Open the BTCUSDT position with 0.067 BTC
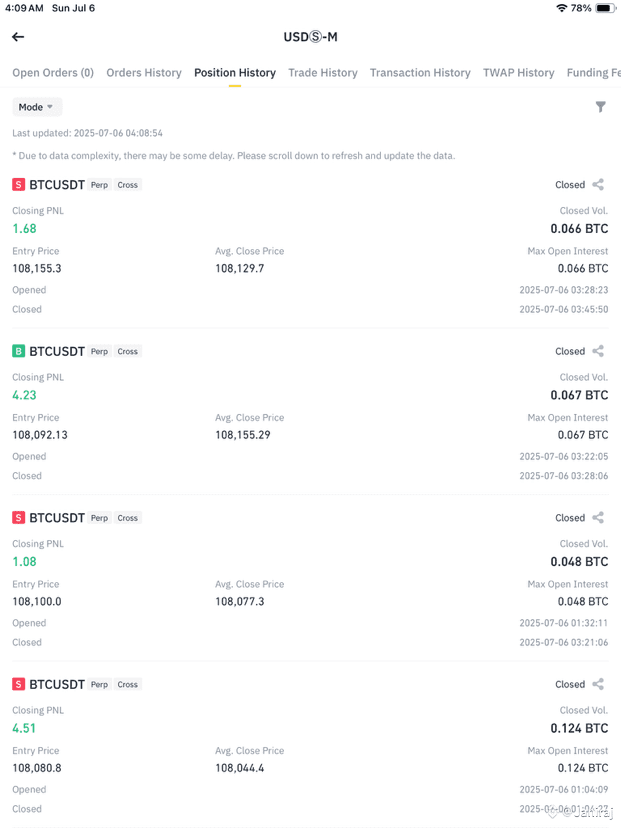Screen dimensions: 621x828 (x=310, y=412)
